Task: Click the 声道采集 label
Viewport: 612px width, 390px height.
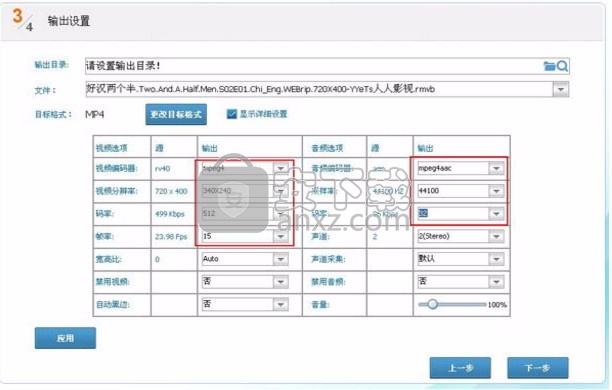Action: 328,259
